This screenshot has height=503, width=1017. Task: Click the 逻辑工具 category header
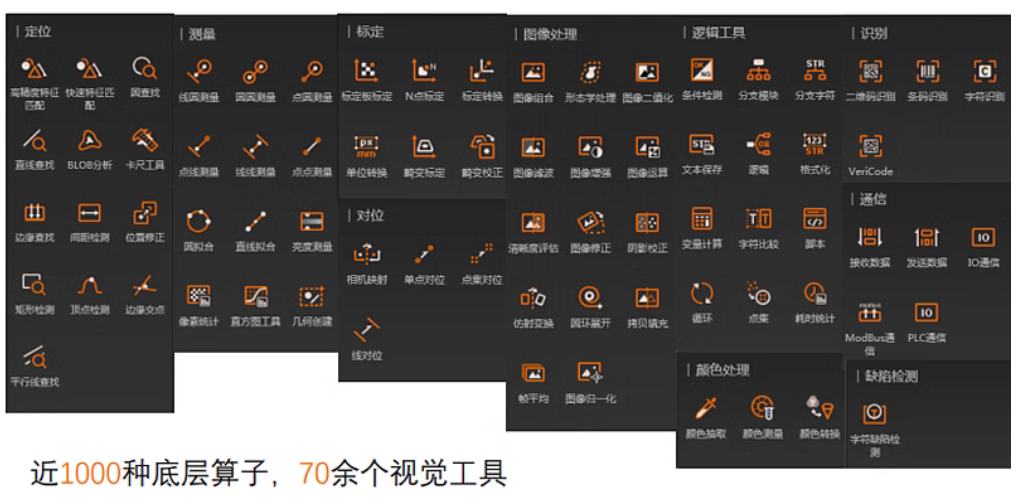click(718, 33)
